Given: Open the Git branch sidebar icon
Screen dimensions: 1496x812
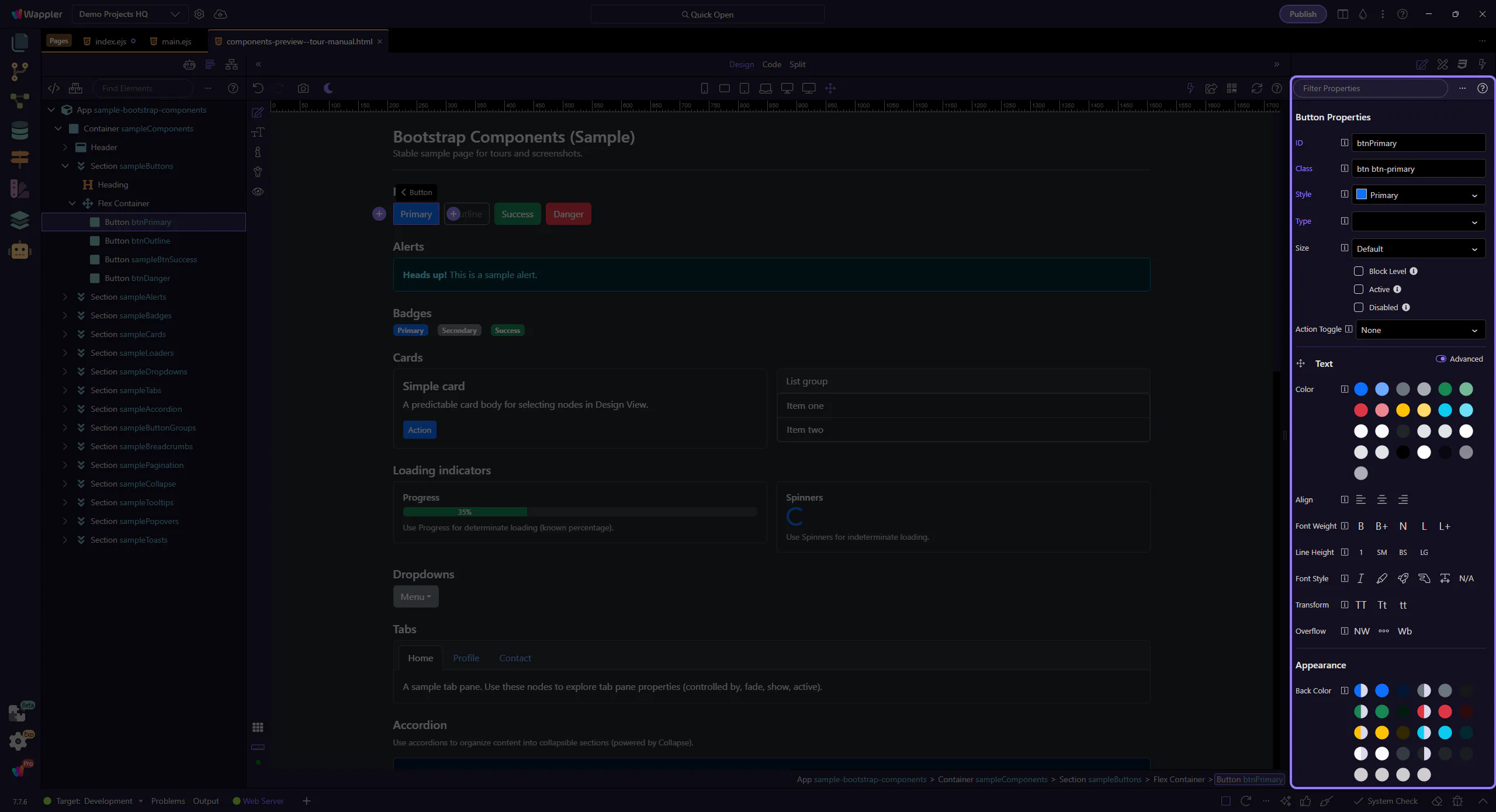Looking at the screenshot, I should coord(19,71).
